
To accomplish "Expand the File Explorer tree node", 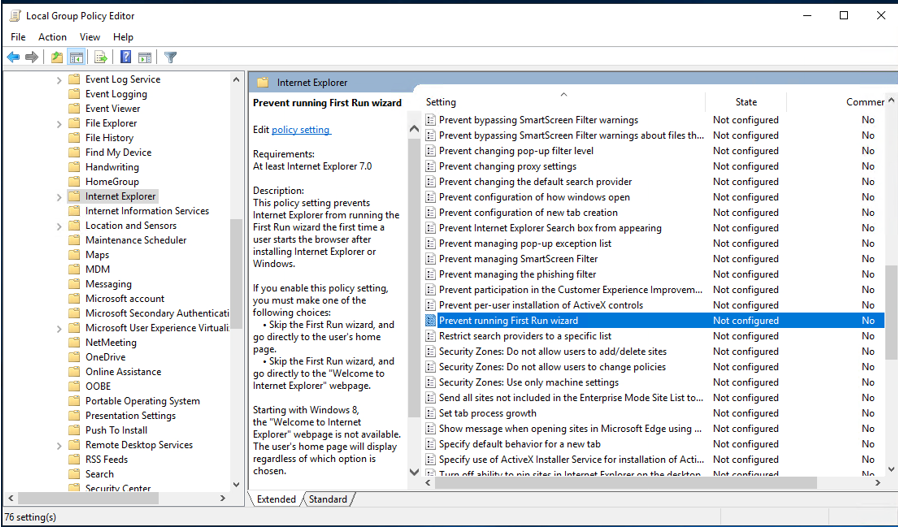I will [59, 124].
